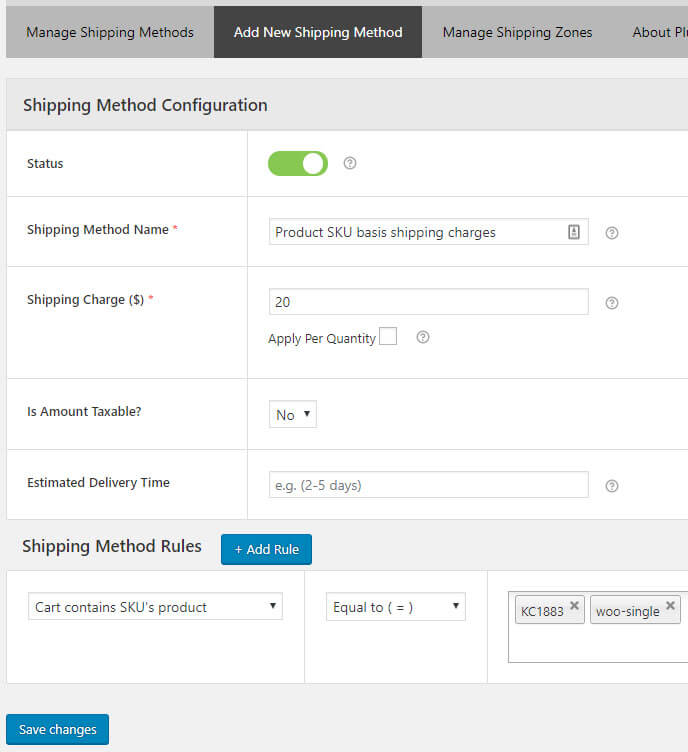The width and height of the screenshot is (688, 752).
Task: Click help icon next to Apply Per Quantity
Action: pyautogui.click(x=423, y=338)
